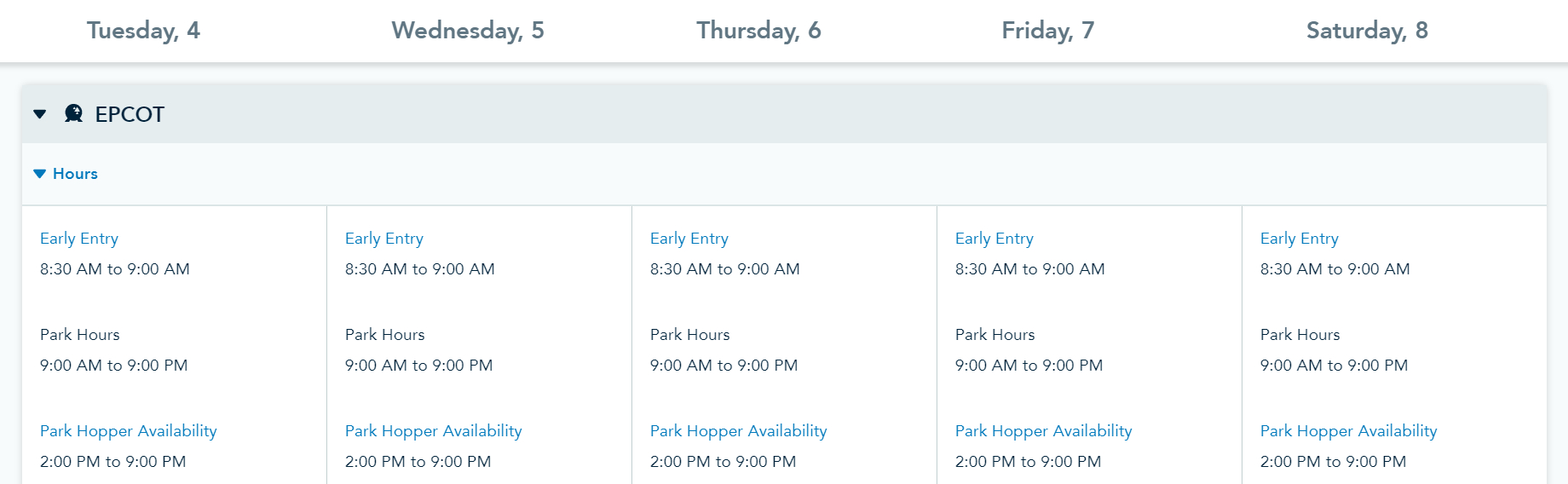Open Wednesday's Early Entry link
1568x484 pixels.
[x=384, y=239]
